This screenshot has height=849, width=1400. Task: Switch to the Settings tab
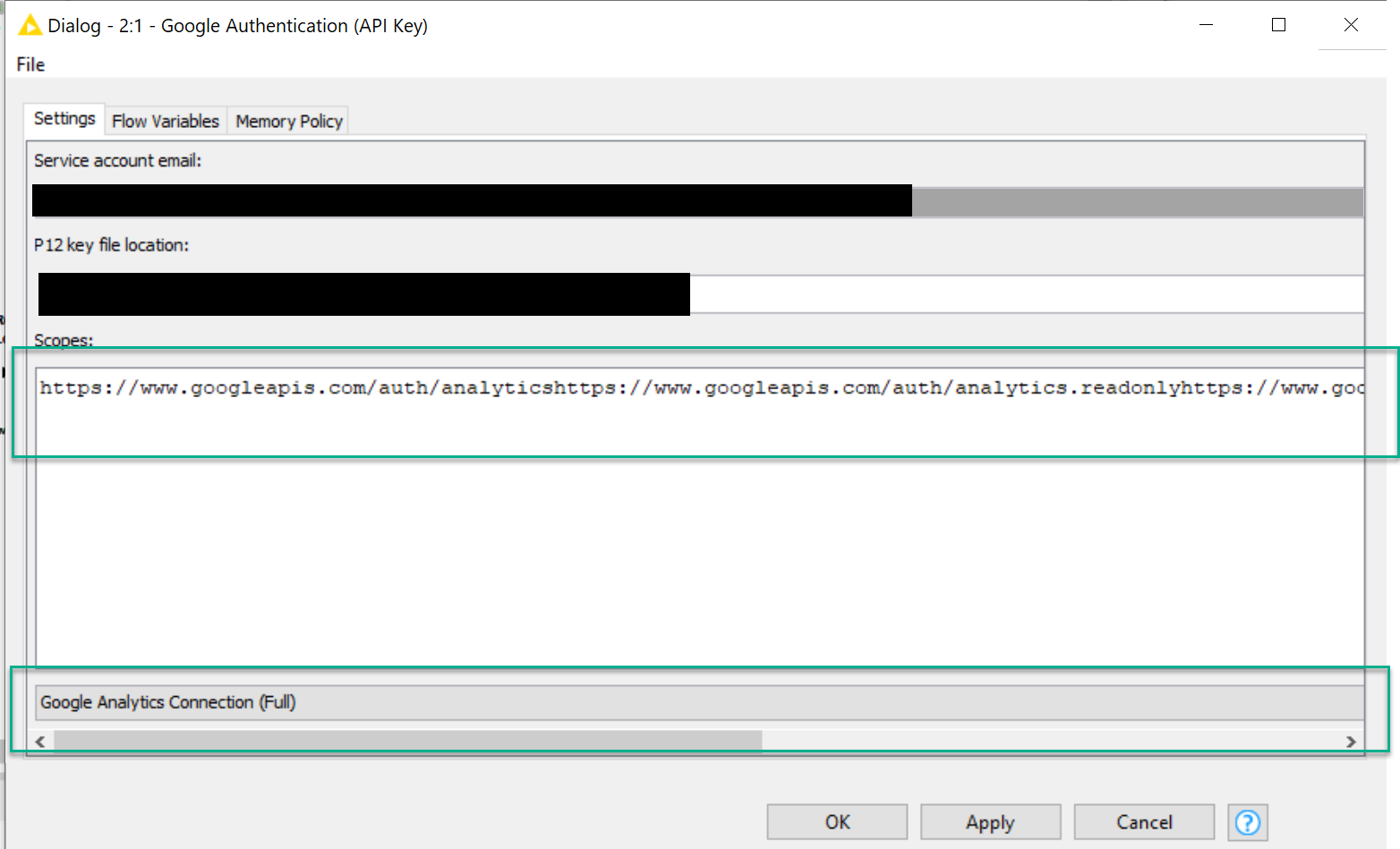pos(64,119)
